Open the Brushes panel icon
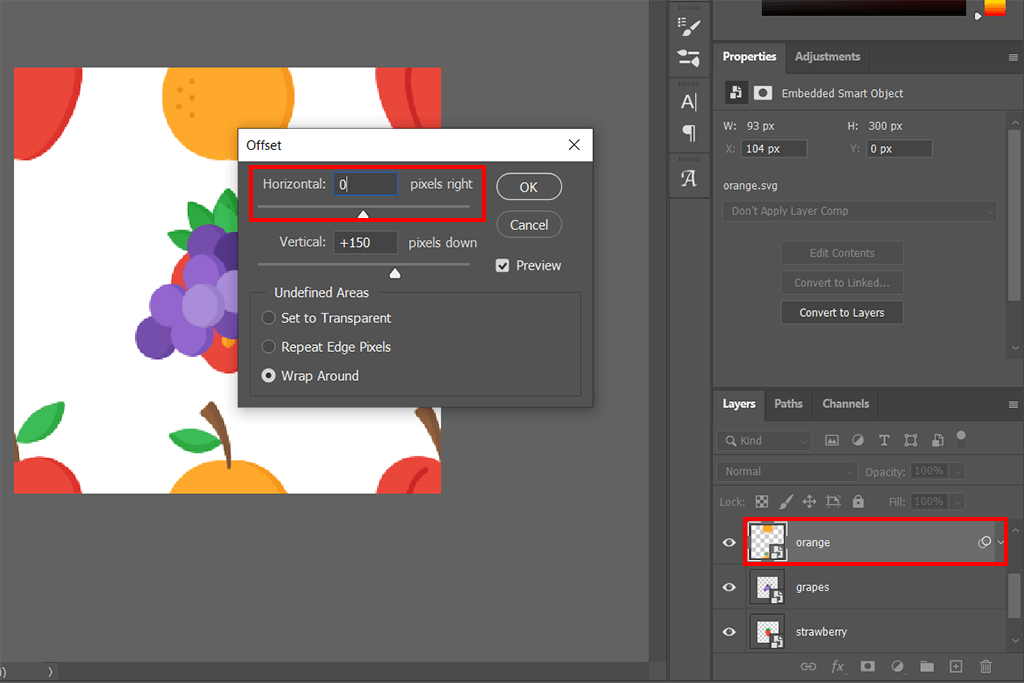Image resolution: width=1024 pixels, height=683 pixels. point(689,27)
